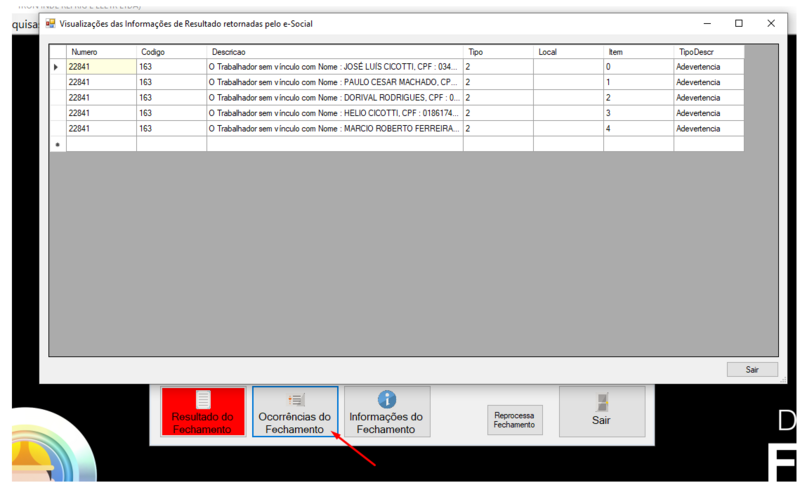
Task: Select Item cell with value 3
Action: click(x=638, y=113)
